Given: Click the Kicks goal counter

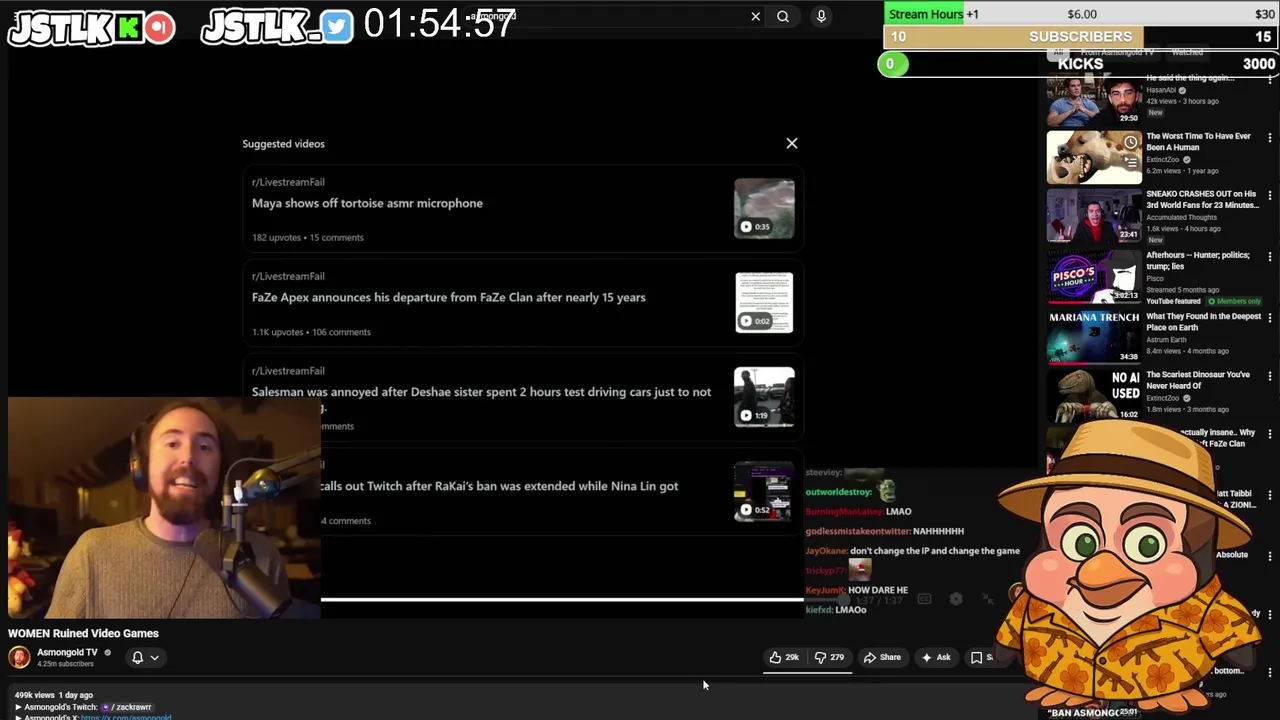Looking at the screenshot, I should pos(1080,64).
